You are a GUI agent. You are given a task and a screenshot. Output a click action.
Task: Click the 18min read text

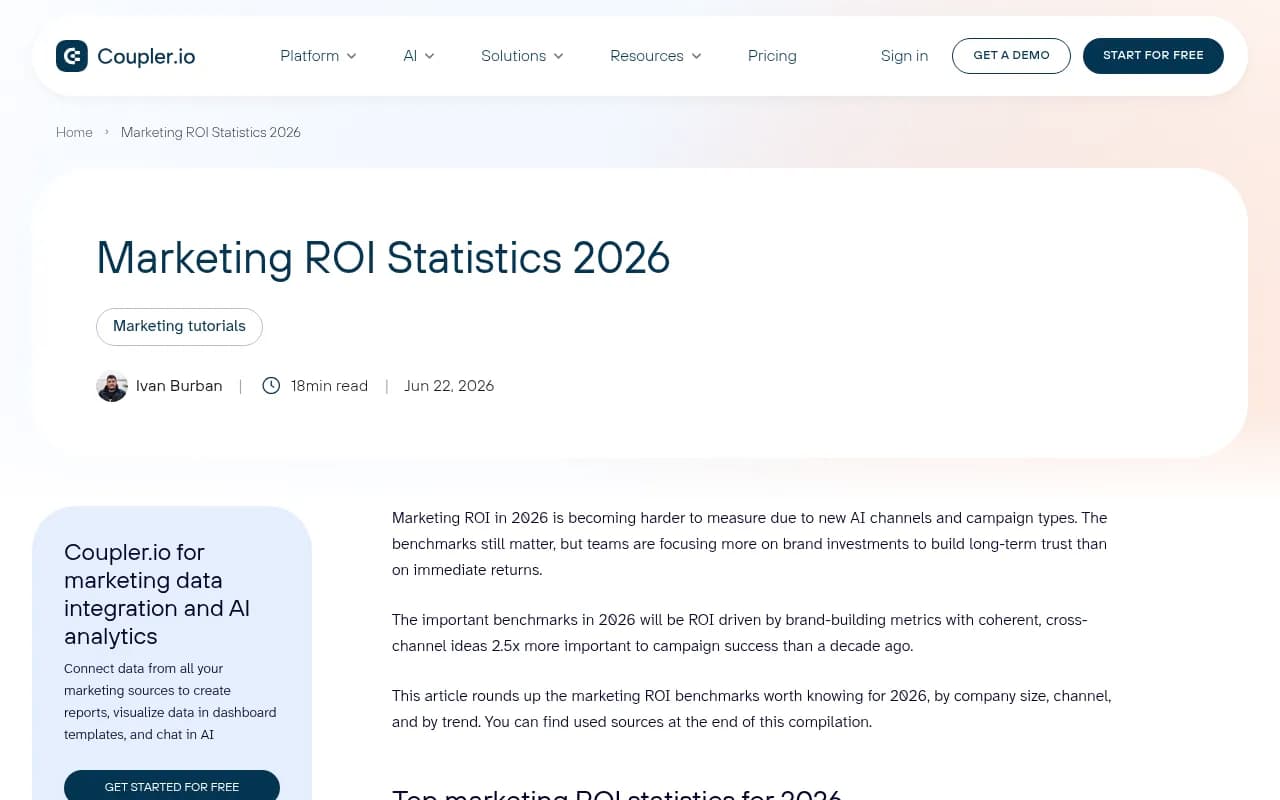pos(329,386)
